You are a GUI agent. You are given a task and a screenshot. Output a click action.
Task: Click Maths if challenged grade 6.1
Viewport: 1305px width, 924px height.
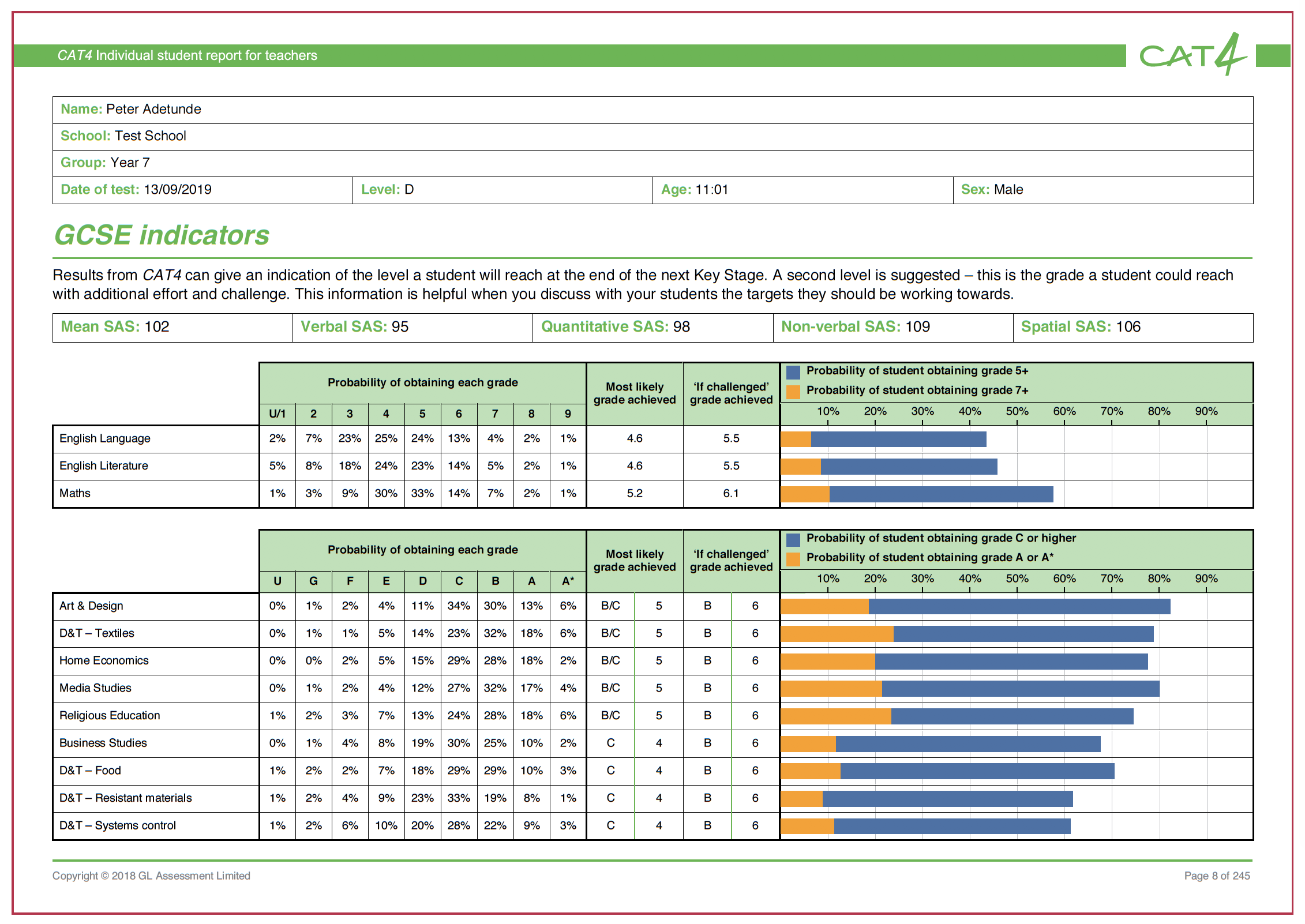coord(731,494)
